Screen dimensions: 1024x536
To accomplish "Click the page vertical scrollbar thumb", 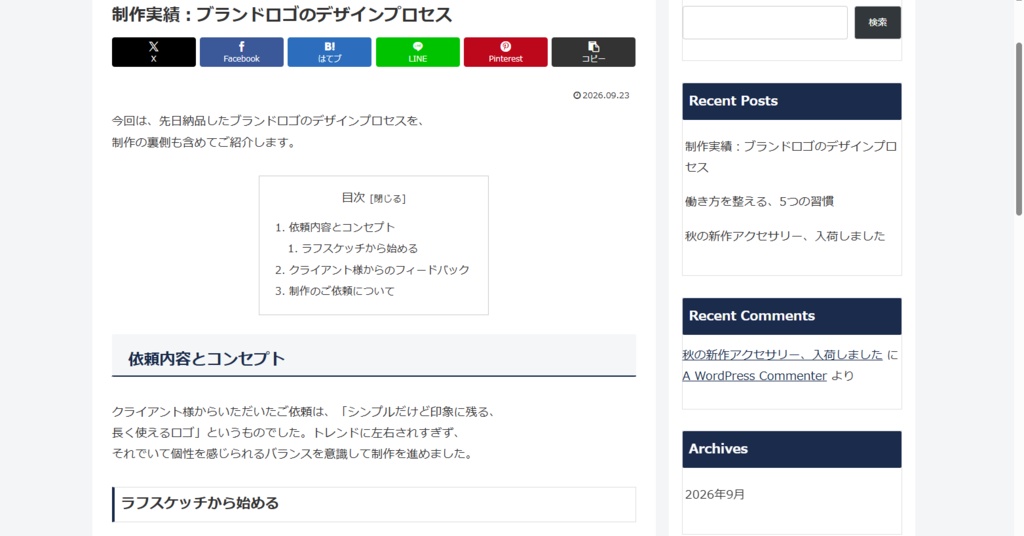I will [x=1018, y=129].
